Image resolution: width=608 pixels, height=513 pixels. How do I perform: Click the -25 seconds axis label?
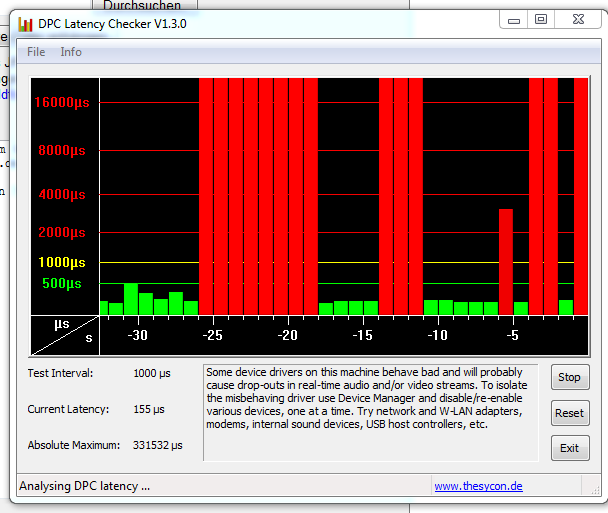[212, 335]
